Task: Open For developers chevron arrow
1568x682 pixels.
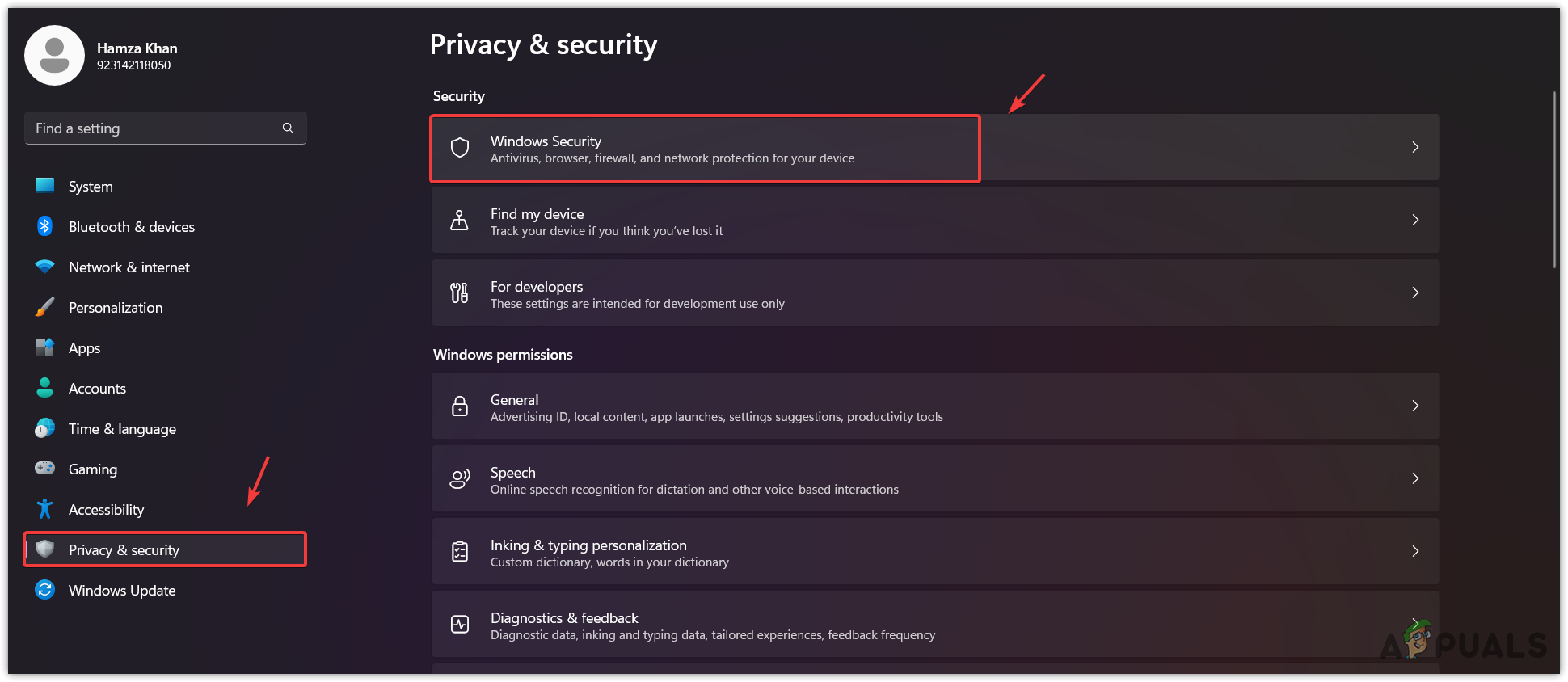Action: pyautogui.click(x=1415, y=293)
